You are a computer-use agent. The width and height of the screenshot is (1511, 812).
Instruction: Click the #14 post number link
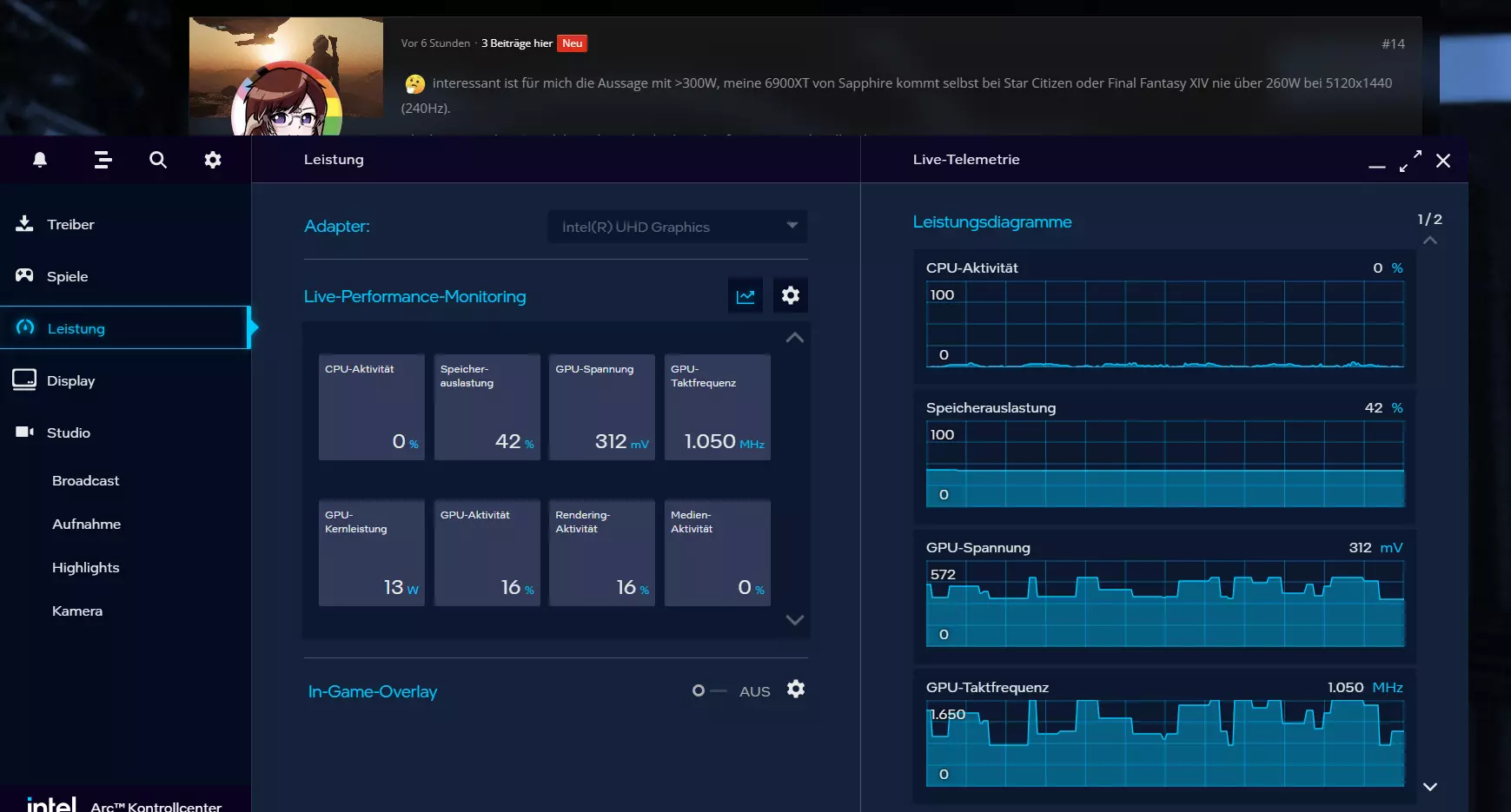(x=1393, y=43)
